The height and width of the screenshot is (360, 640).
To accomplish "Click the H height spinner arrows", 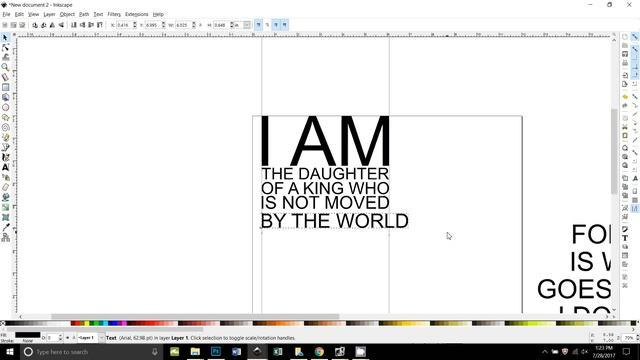I will 231,25.
